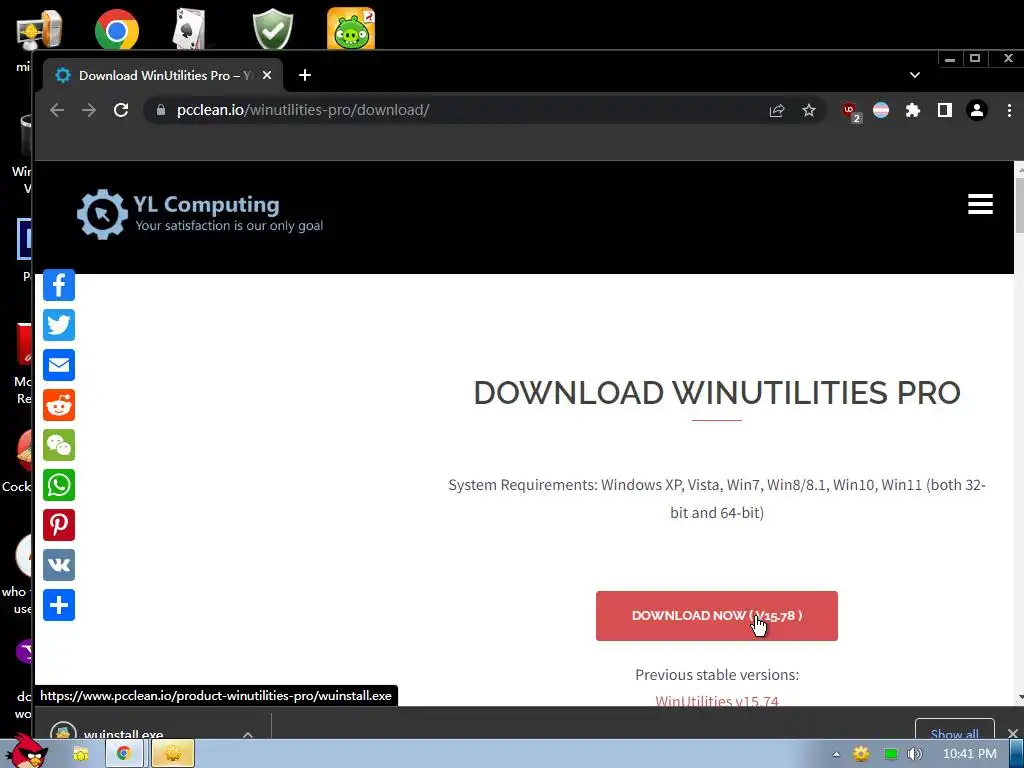
Task: Open the WinUtilities v15.74 link
Action: click(716, 701)
